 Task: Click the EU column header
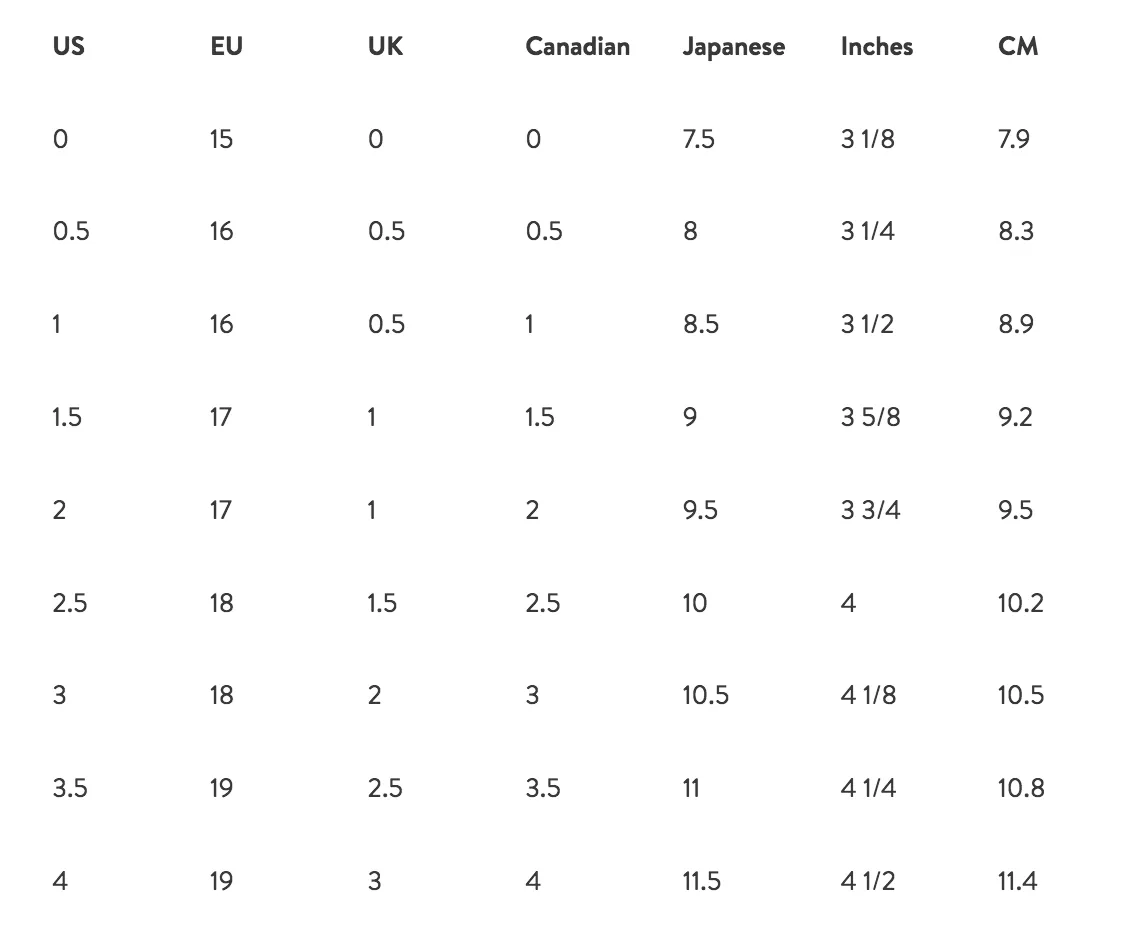(226, 47)
